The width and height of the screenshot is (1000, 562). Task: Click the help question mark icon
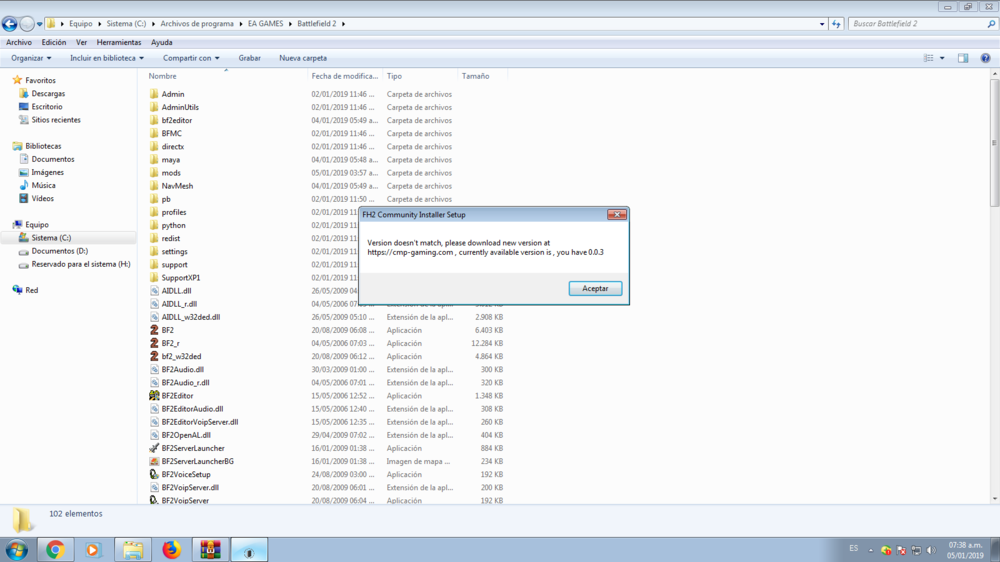985,58
